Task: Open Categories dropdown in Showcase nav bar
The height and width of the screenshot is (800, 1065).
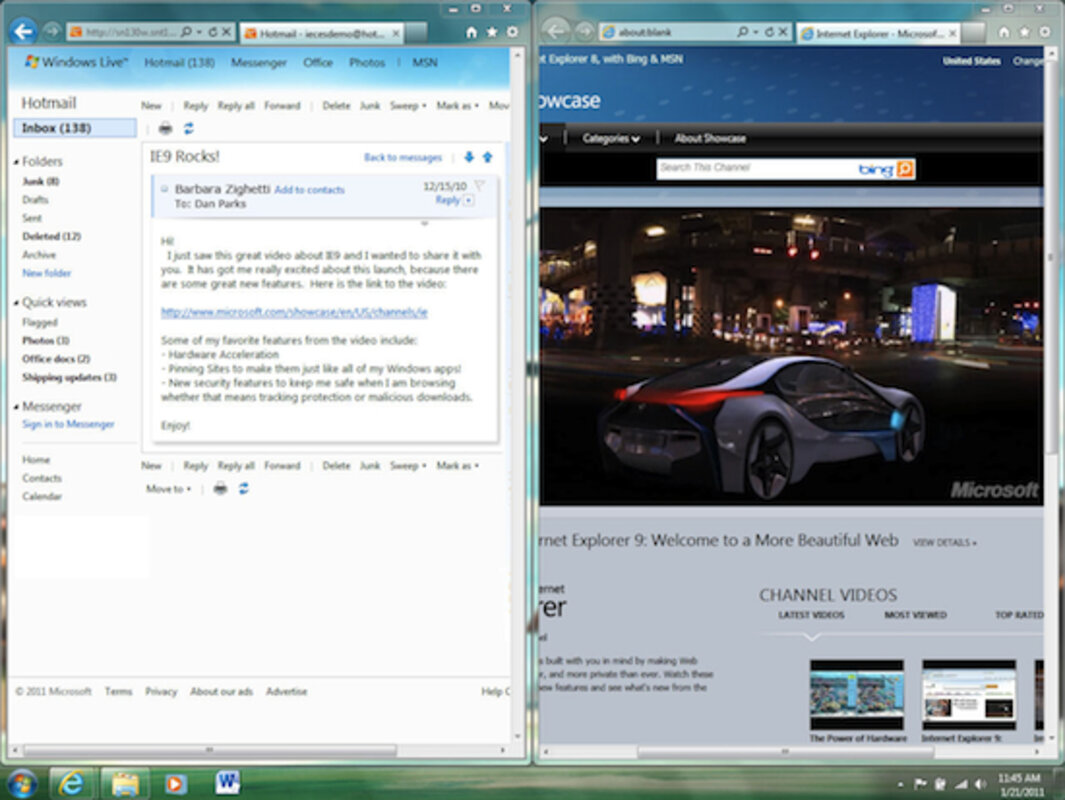Action: coord(611,139)
